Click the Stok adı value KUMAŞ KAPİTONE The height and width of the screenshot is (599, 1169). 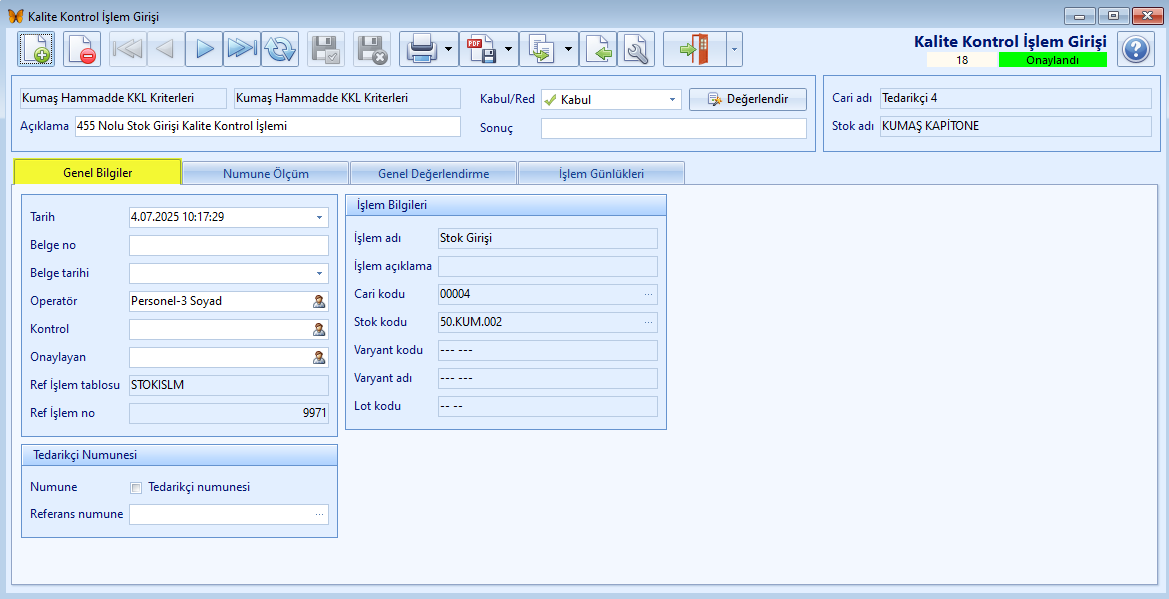pos(1015,126)
